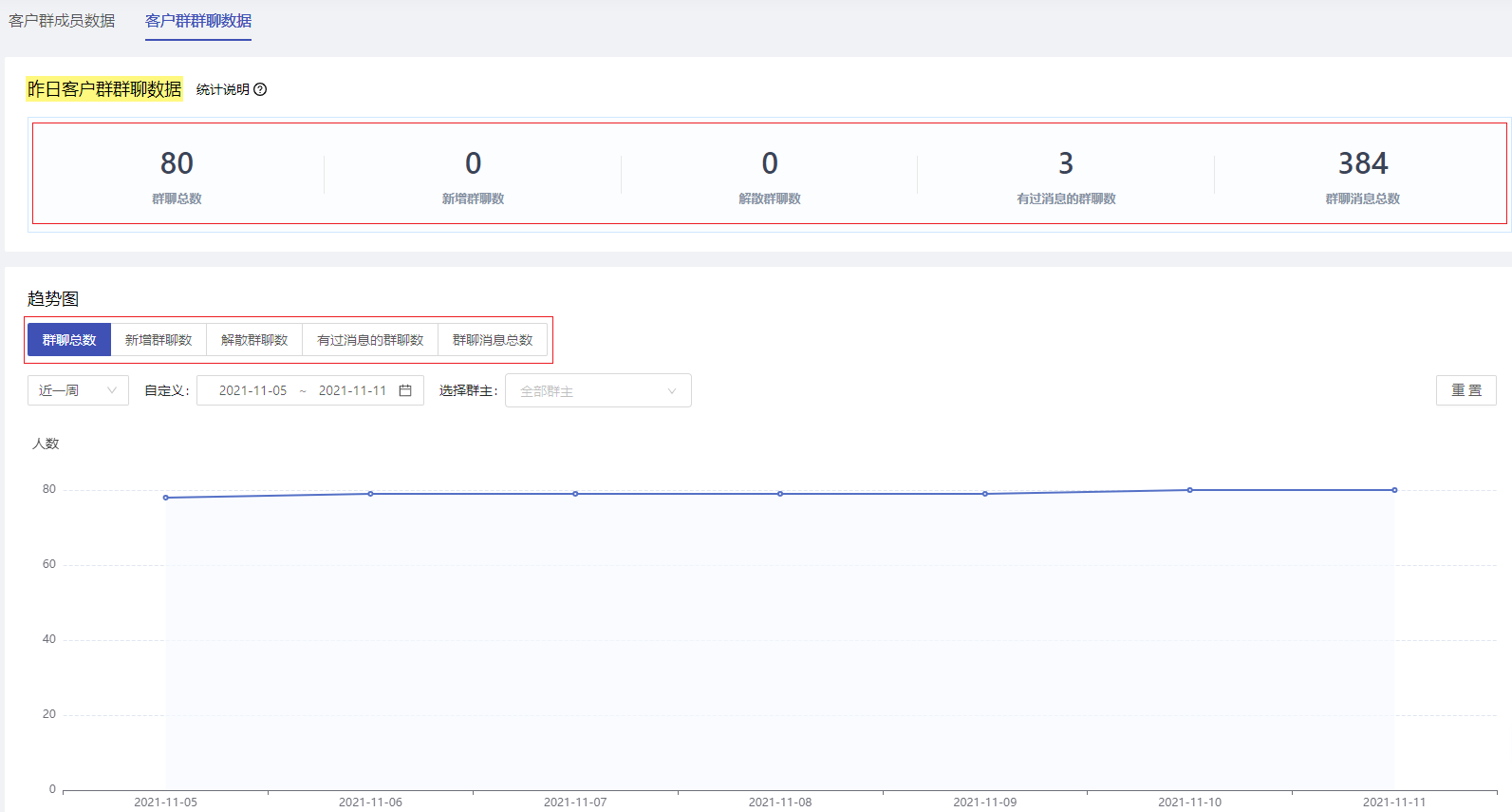The image size is (1512, 812).
Task: Click 人数 axis label
Action: (46, 444)
